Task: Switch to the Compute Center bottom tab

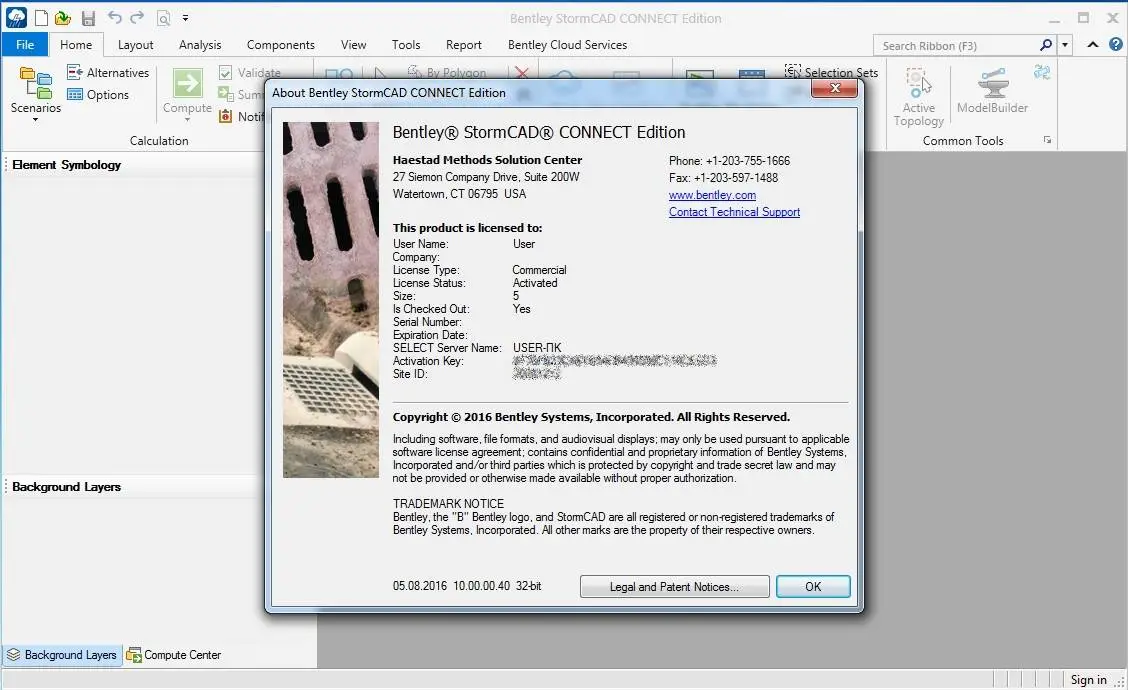Action: pyautogui.click(x=173, y=655)
